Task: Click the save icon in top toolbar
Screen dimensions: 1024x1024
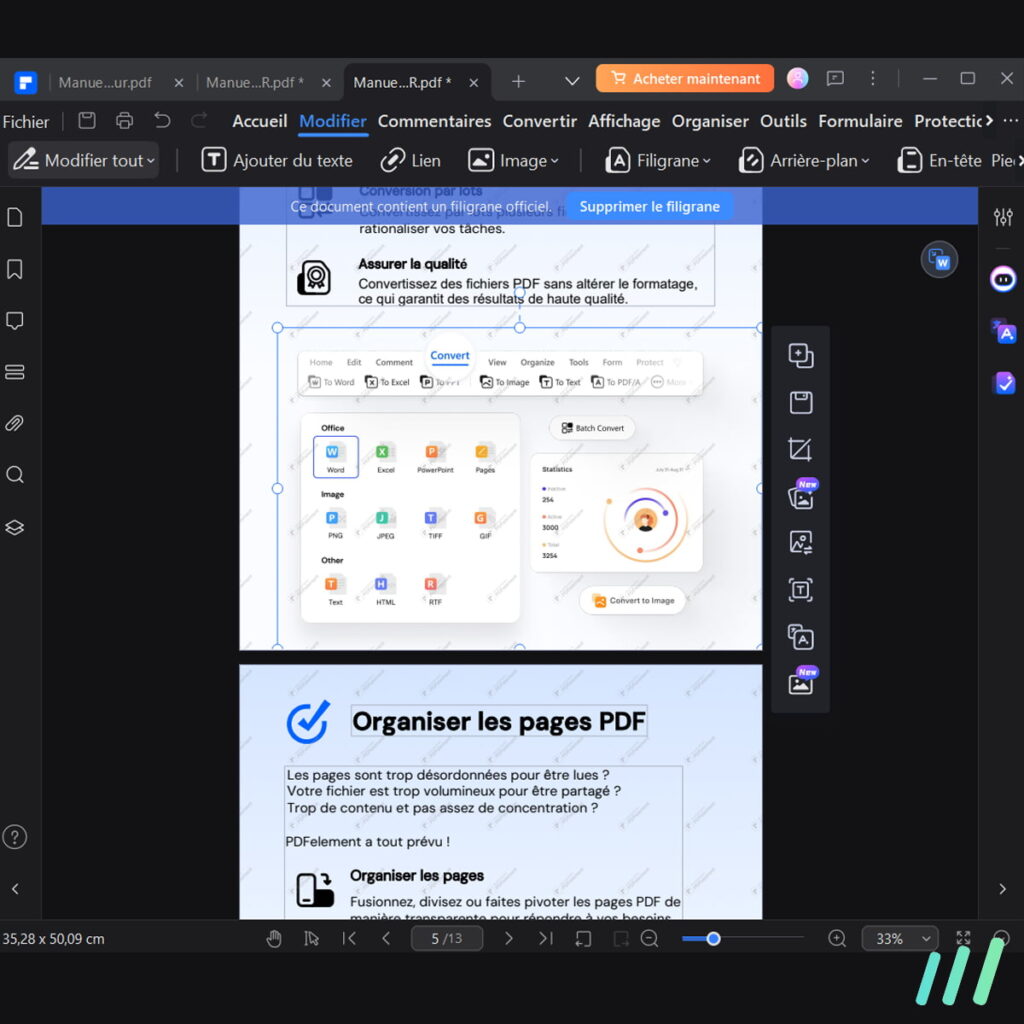Action: click(x=87, y=121)
